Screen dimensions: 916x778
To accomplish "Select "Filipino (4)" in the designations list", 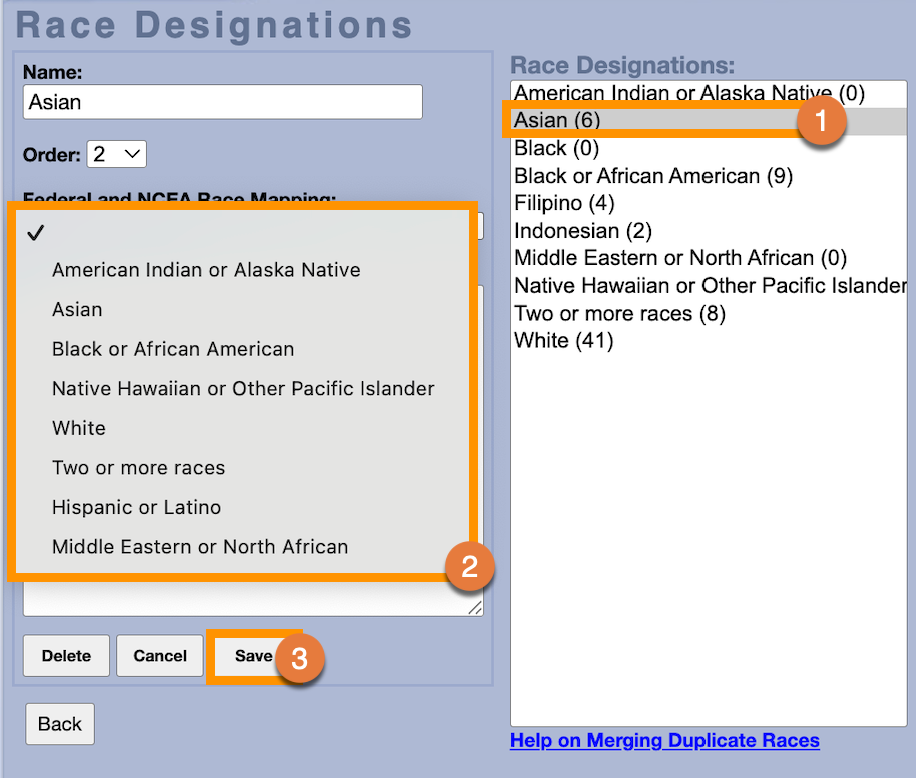I will (x=564, y=204).
